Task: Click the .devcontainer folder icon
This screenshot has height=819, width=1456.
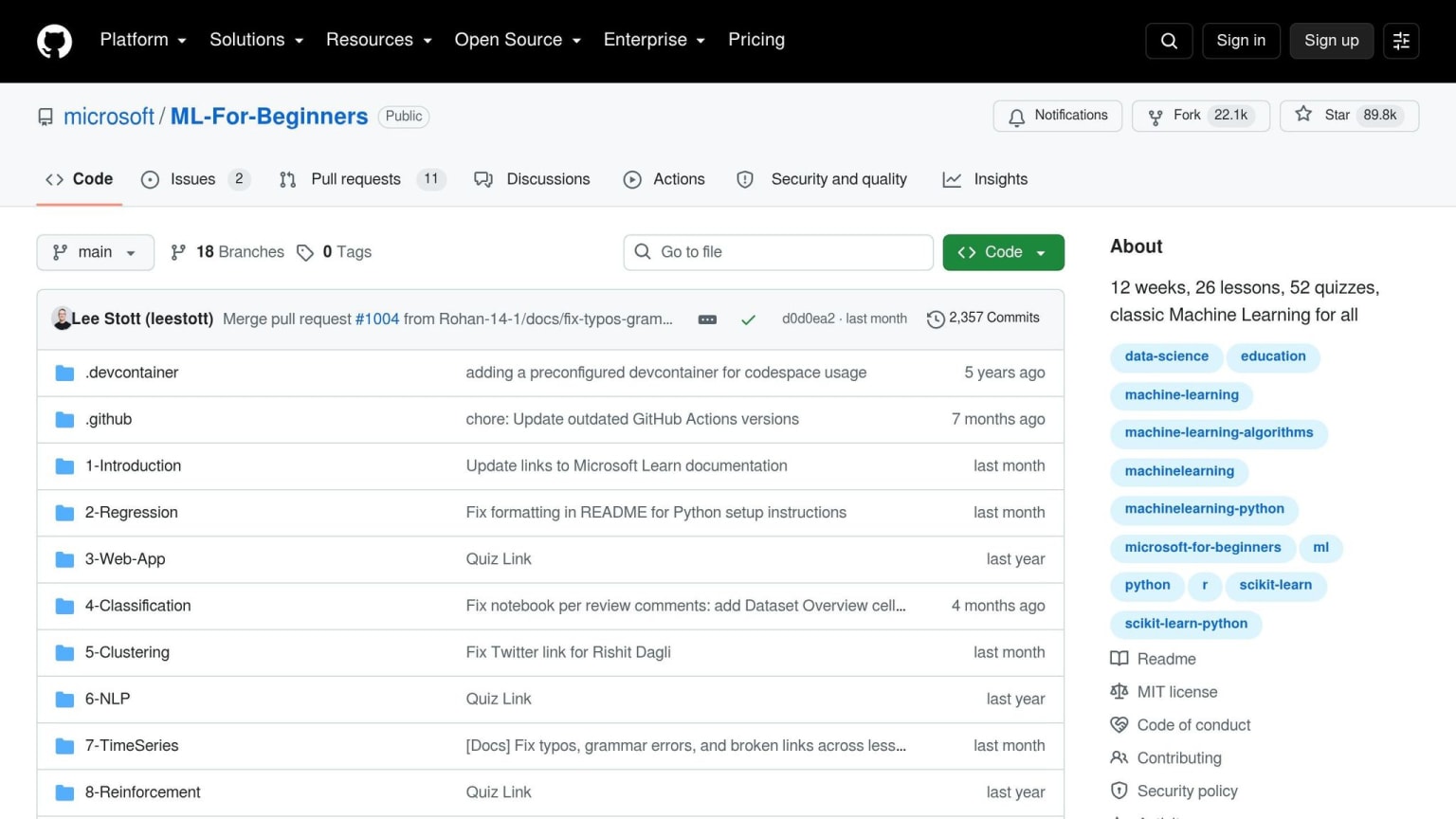Action: [x=64, y=373]
